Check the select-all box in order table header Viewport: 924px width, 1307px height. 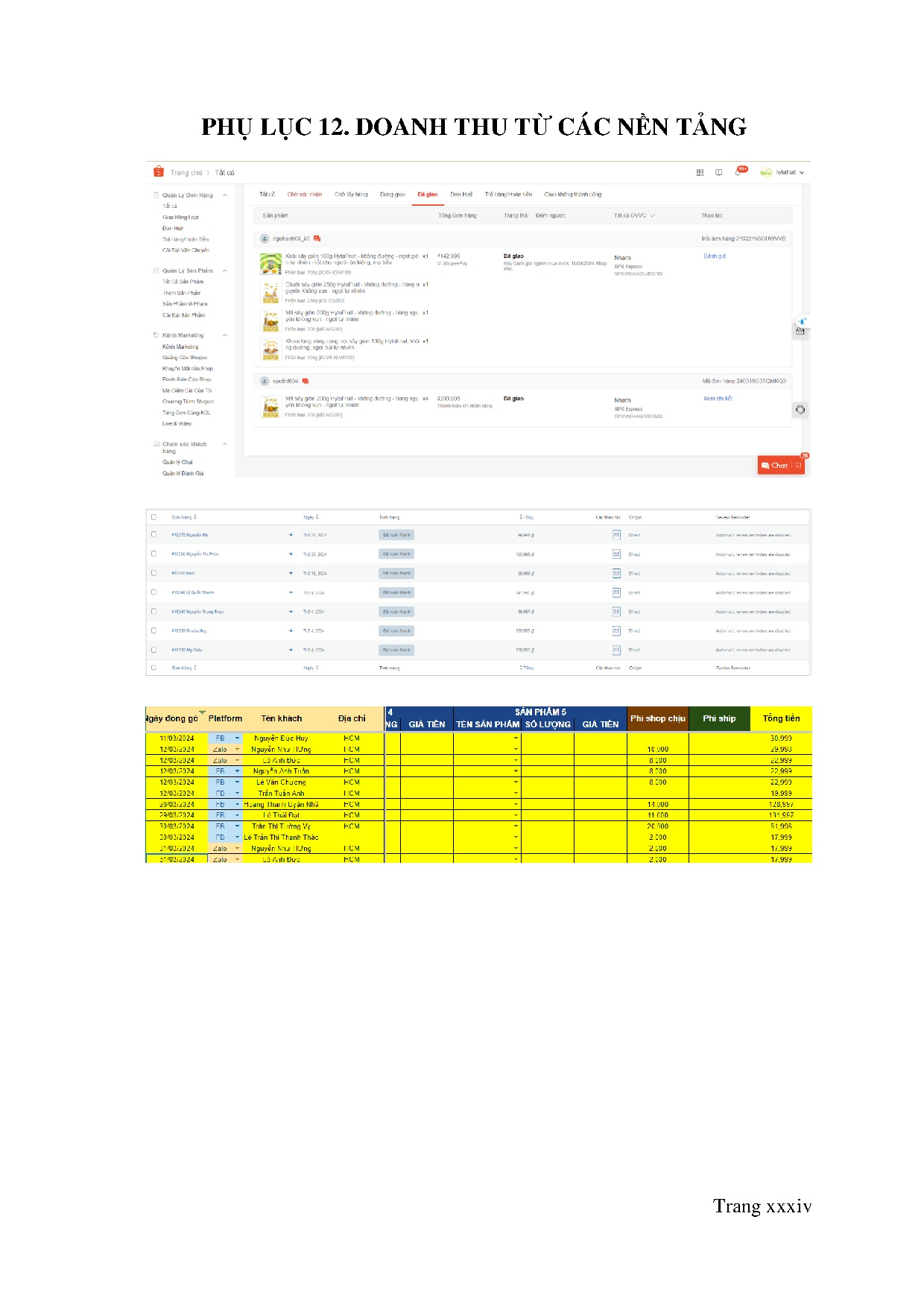[154, 516]
